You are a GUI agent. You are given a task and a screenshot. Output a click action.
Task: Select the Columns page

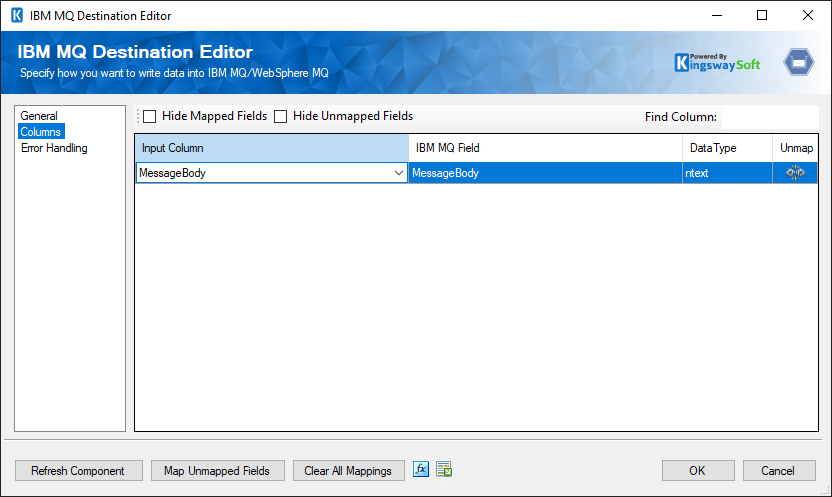coord(41,132)
